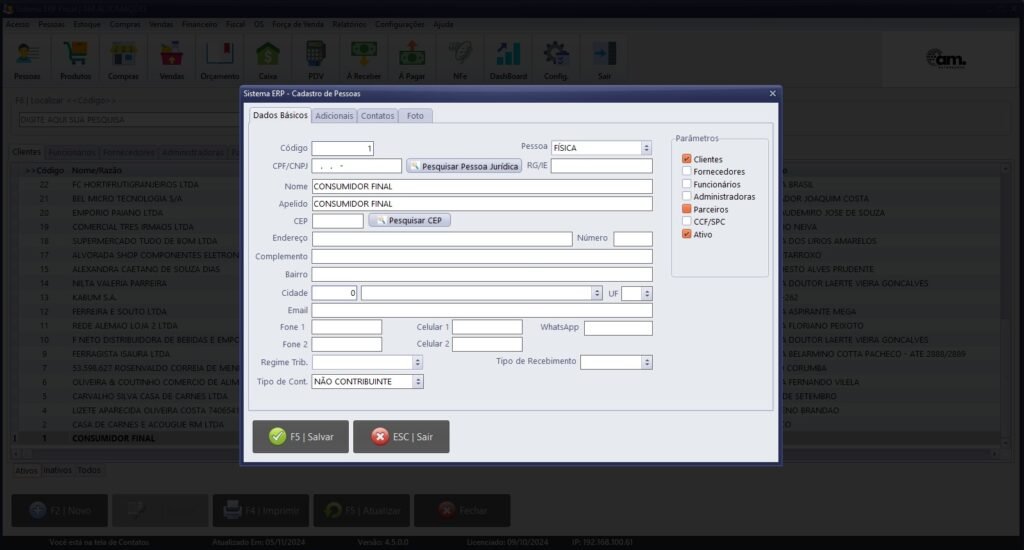Open the À Receber toolbar icon

[x=363, y=59]
